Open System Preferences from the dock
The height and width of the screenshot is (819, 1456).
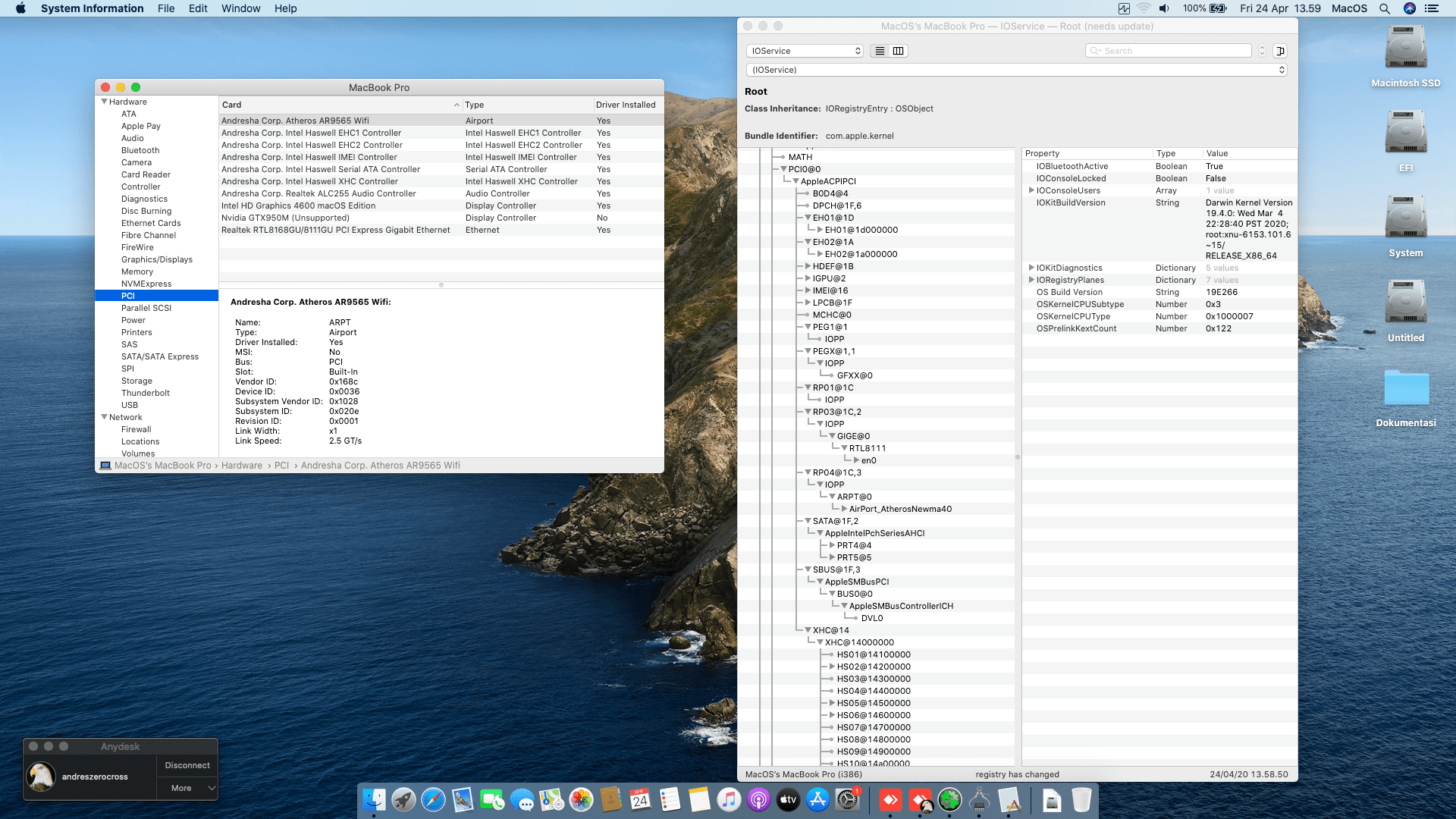point(847,799)
